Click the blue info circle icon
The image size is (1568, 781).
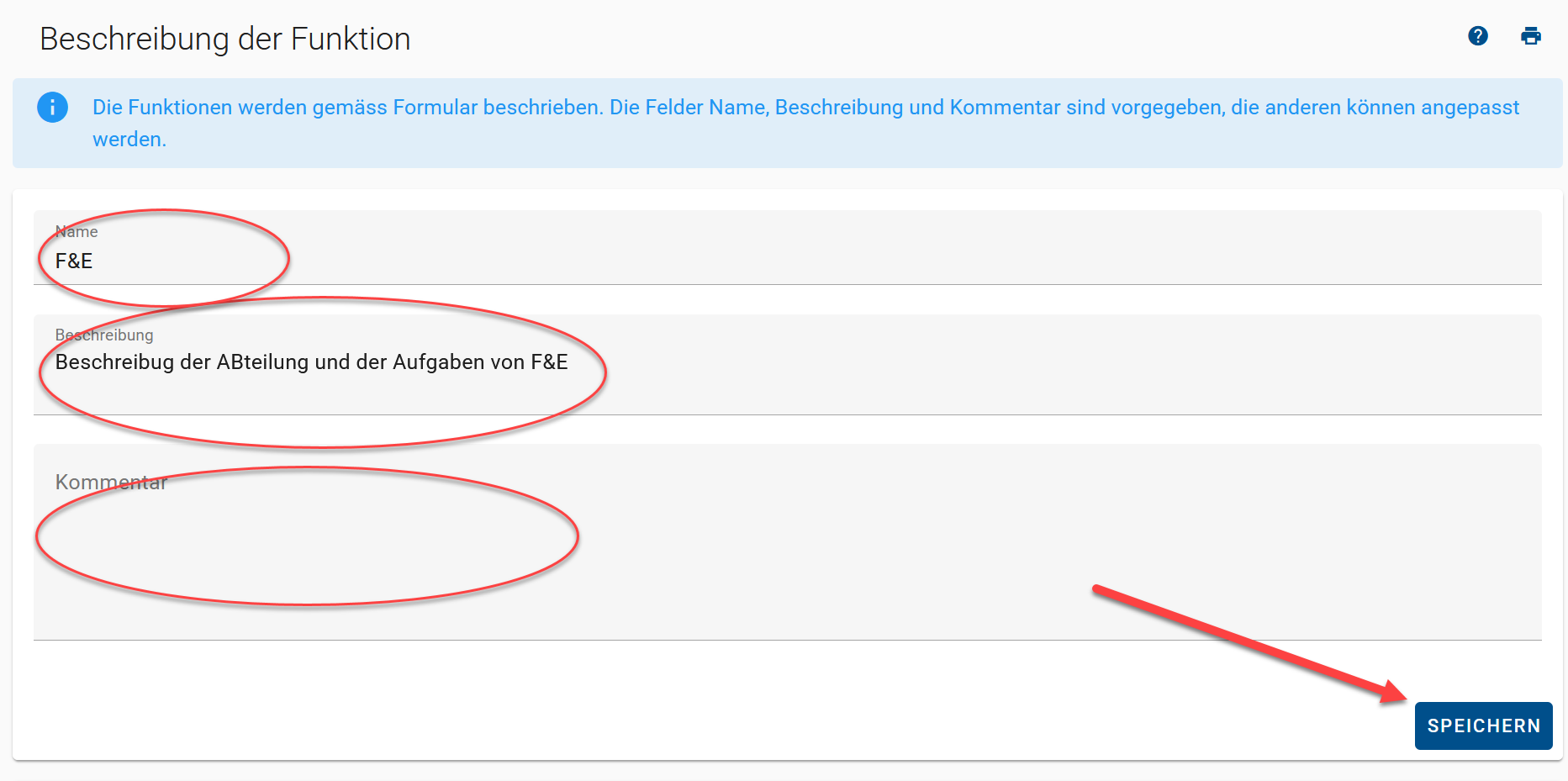[x=52, y=108]
